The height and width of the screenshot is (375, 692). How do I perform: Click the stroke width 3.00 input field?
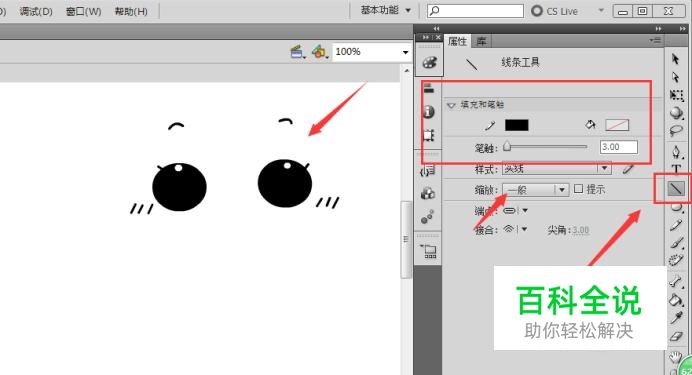click(x=619, y=147)
